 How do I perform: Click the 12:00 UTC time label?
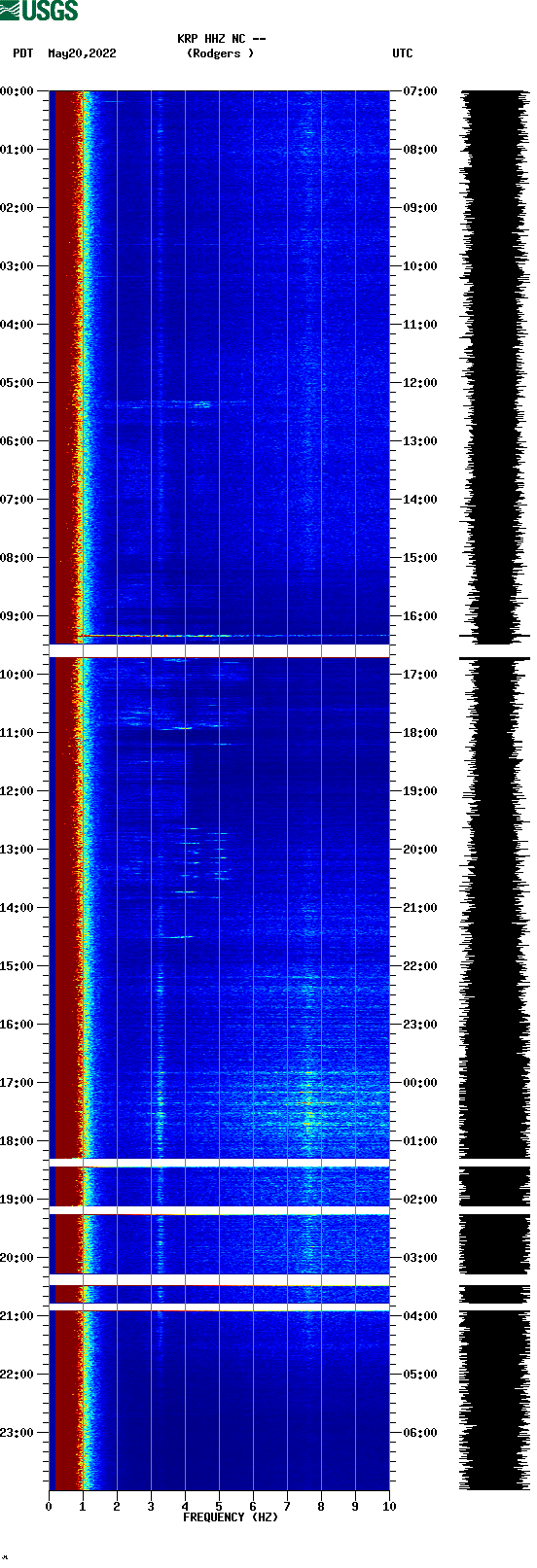tap(420, 383)
